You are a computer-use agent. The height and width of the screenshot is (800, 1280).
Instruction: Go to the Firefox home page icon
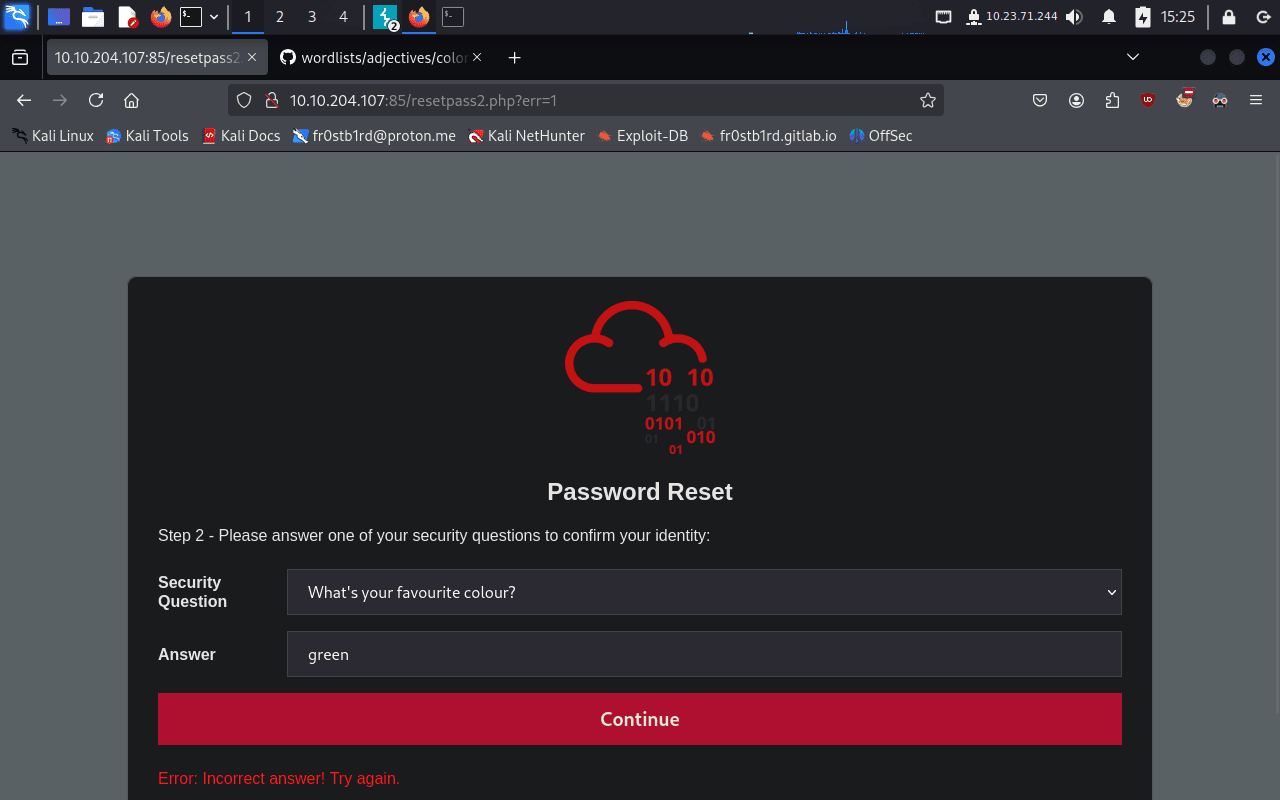pos(131,100)
